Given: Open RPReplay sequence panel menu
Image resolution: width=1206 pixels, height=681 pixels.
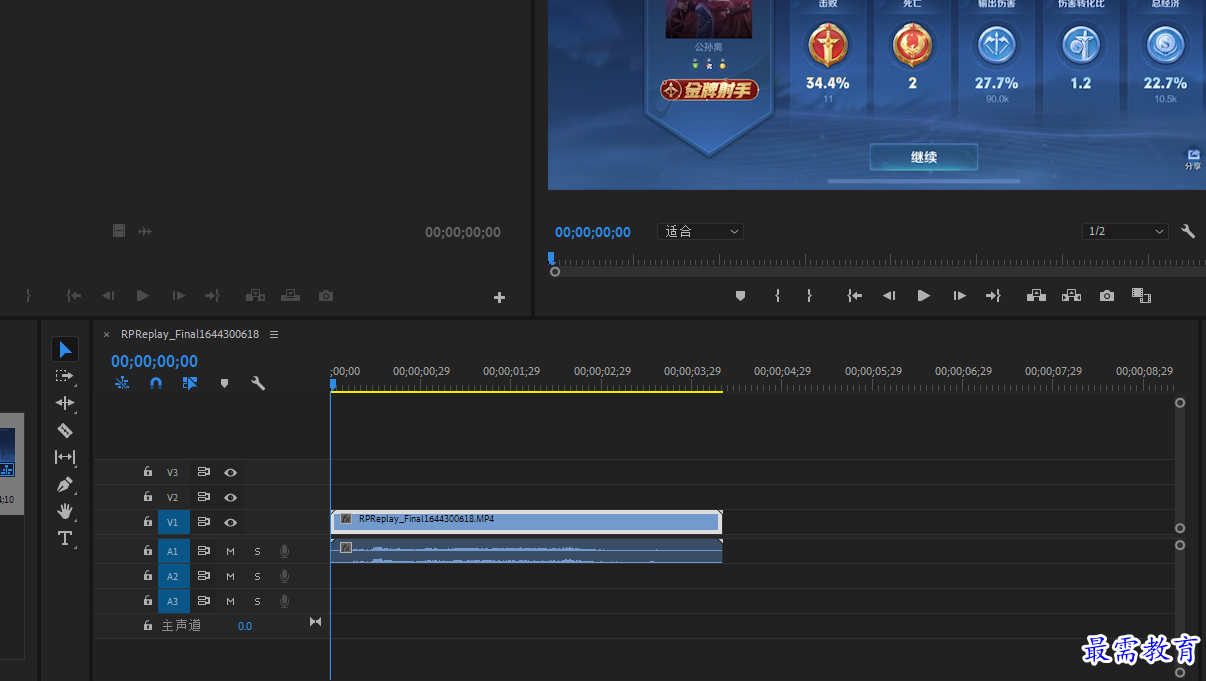Looking at the screenshot, I should pos(274,334).
